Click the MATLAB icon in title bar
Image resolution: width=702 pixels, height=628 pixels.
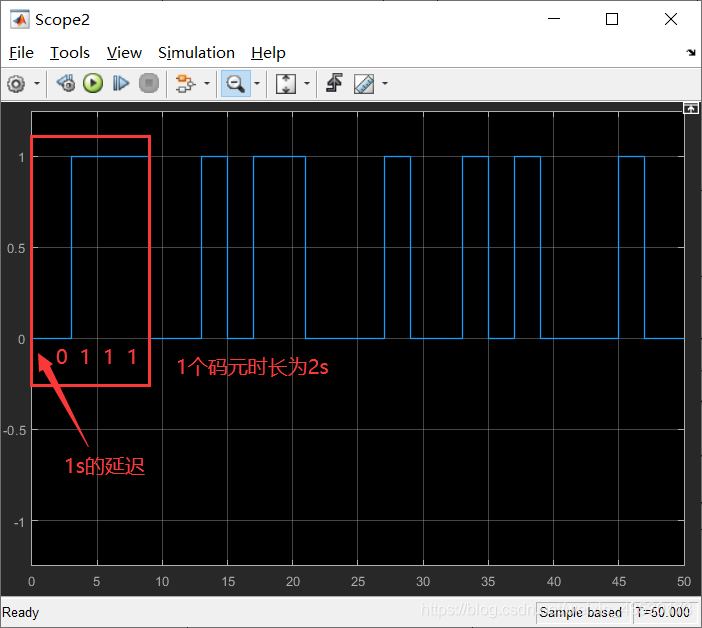(x=20, y=20)
